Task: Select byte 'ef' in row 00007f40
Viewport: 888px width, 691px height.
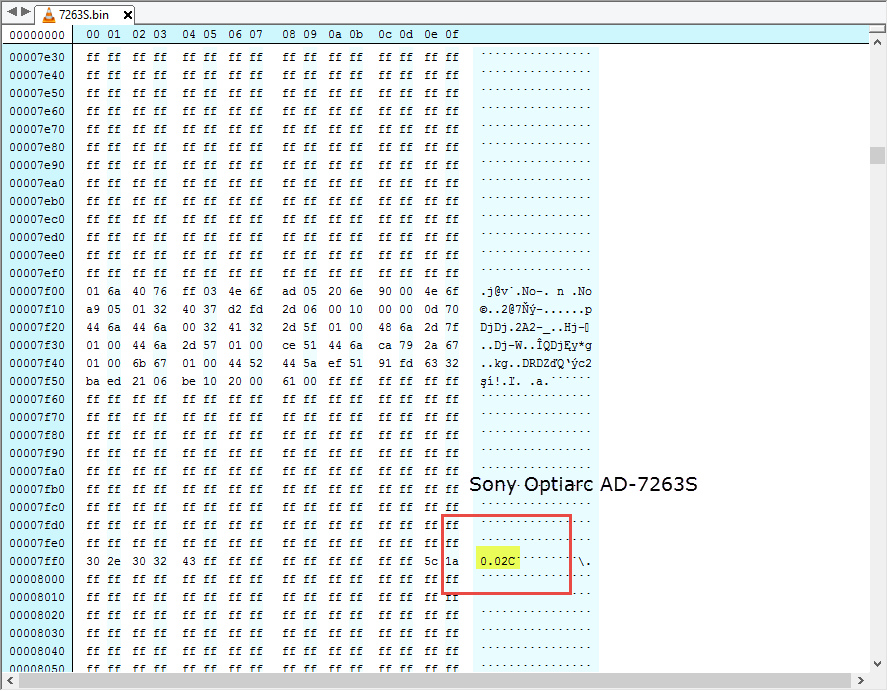Action: tap(335, 363)
